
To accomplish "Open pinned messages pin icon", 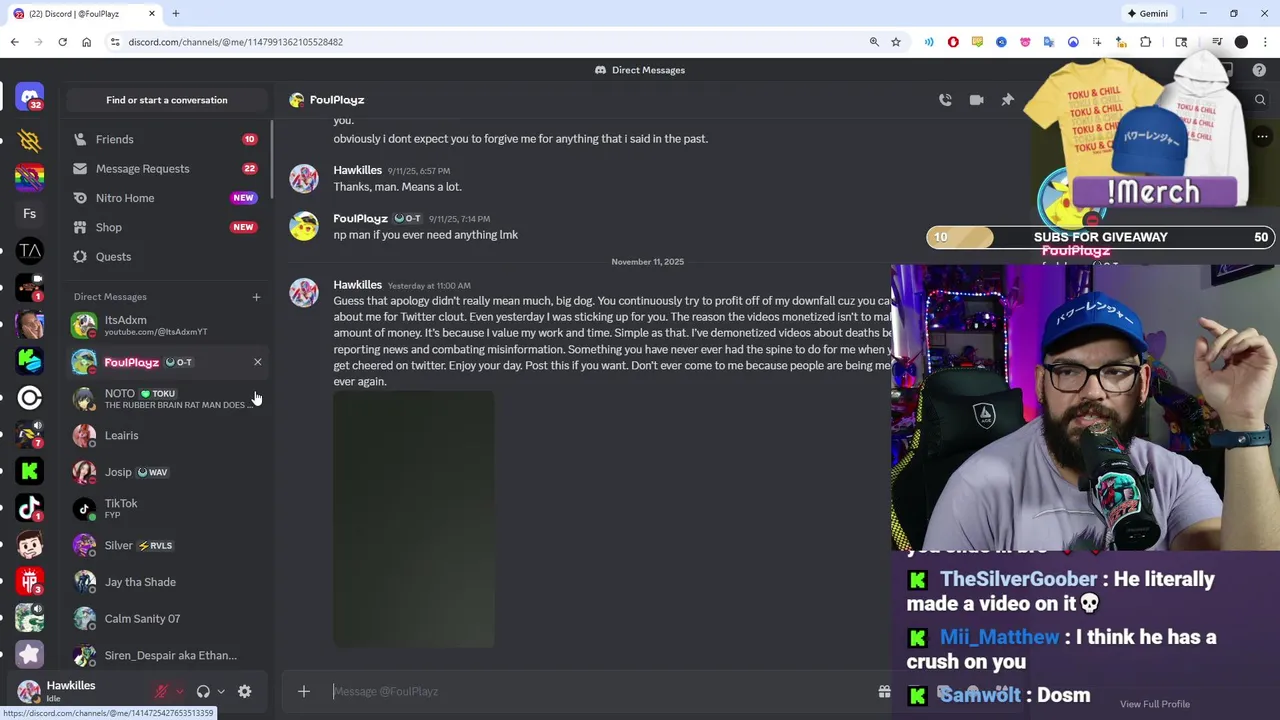I will 1007,100.
